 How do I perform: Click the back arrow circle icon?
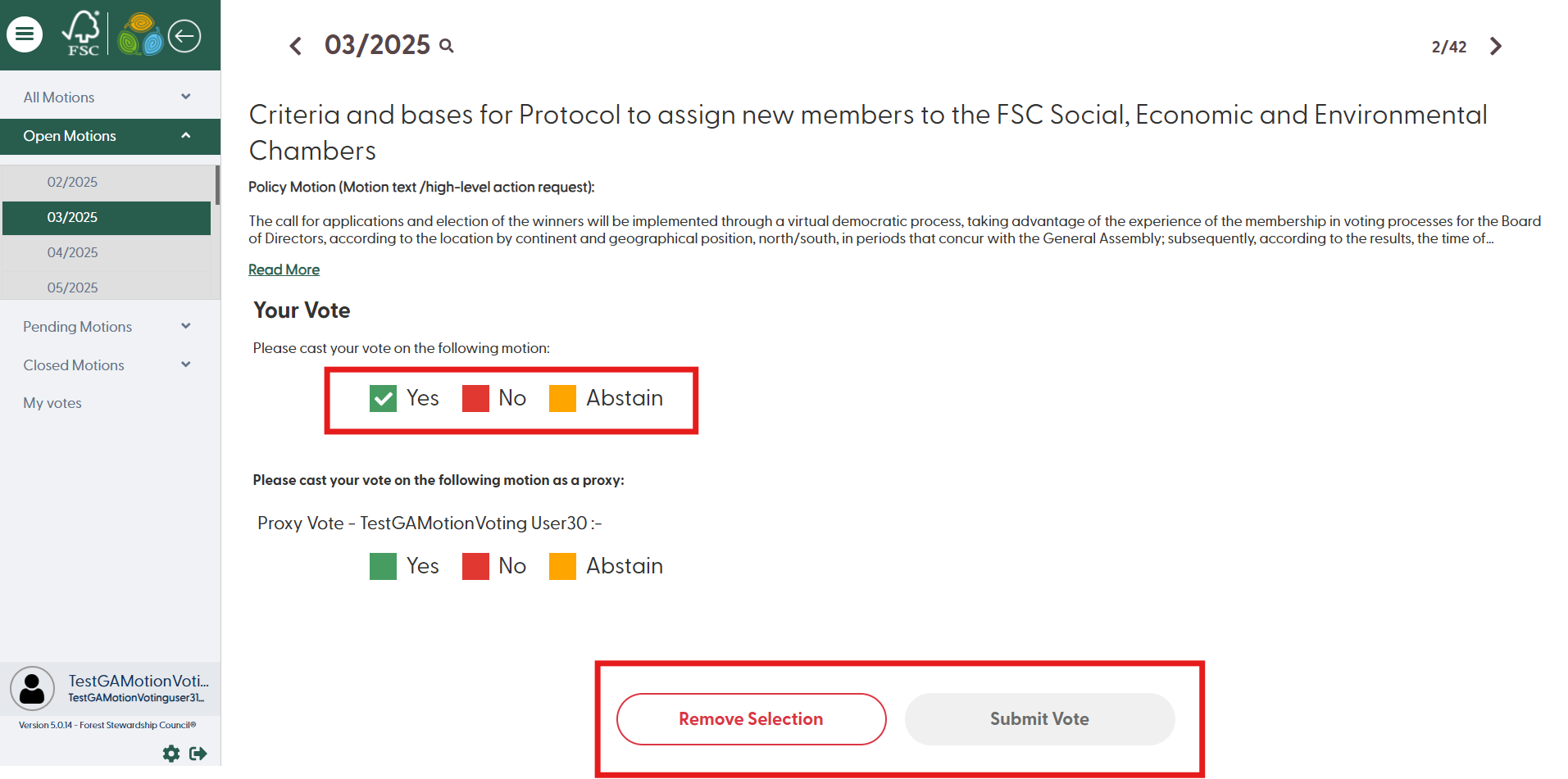pyautogui.click(x=184, y=36)
